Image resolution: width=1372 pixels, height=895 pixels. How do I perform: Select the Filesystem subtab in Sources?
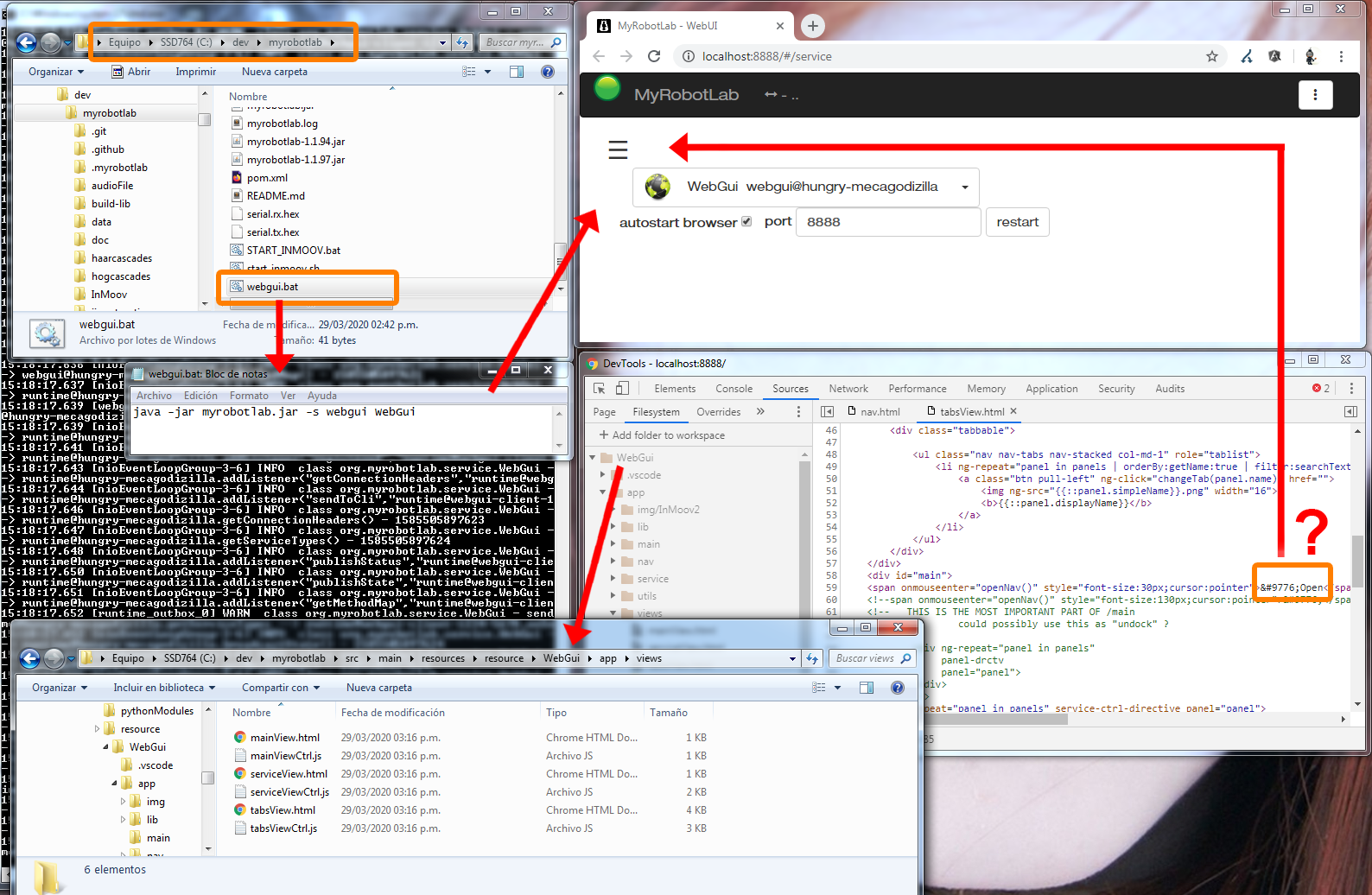tap(656, 412)
